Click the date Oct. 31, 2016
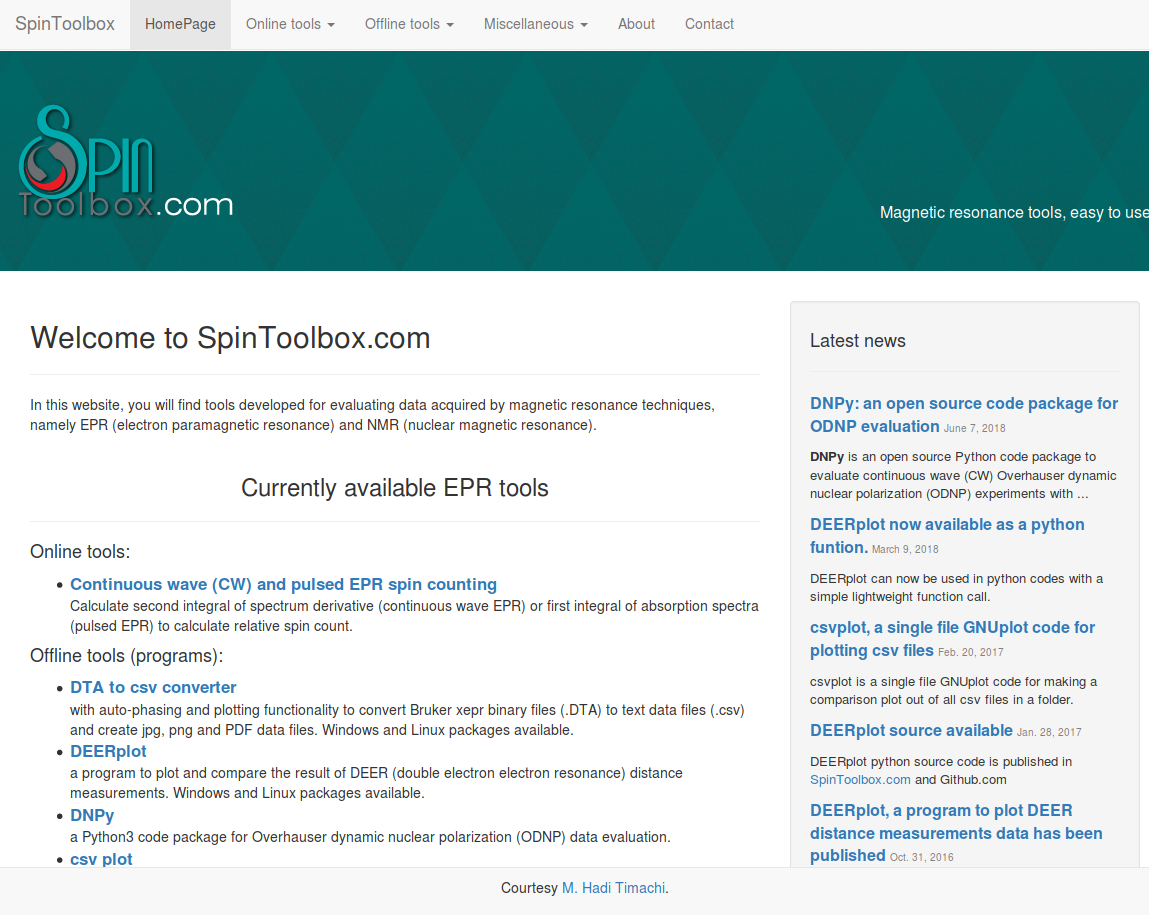The height and width of the screenshot is (915, 1149). point(922,857)
